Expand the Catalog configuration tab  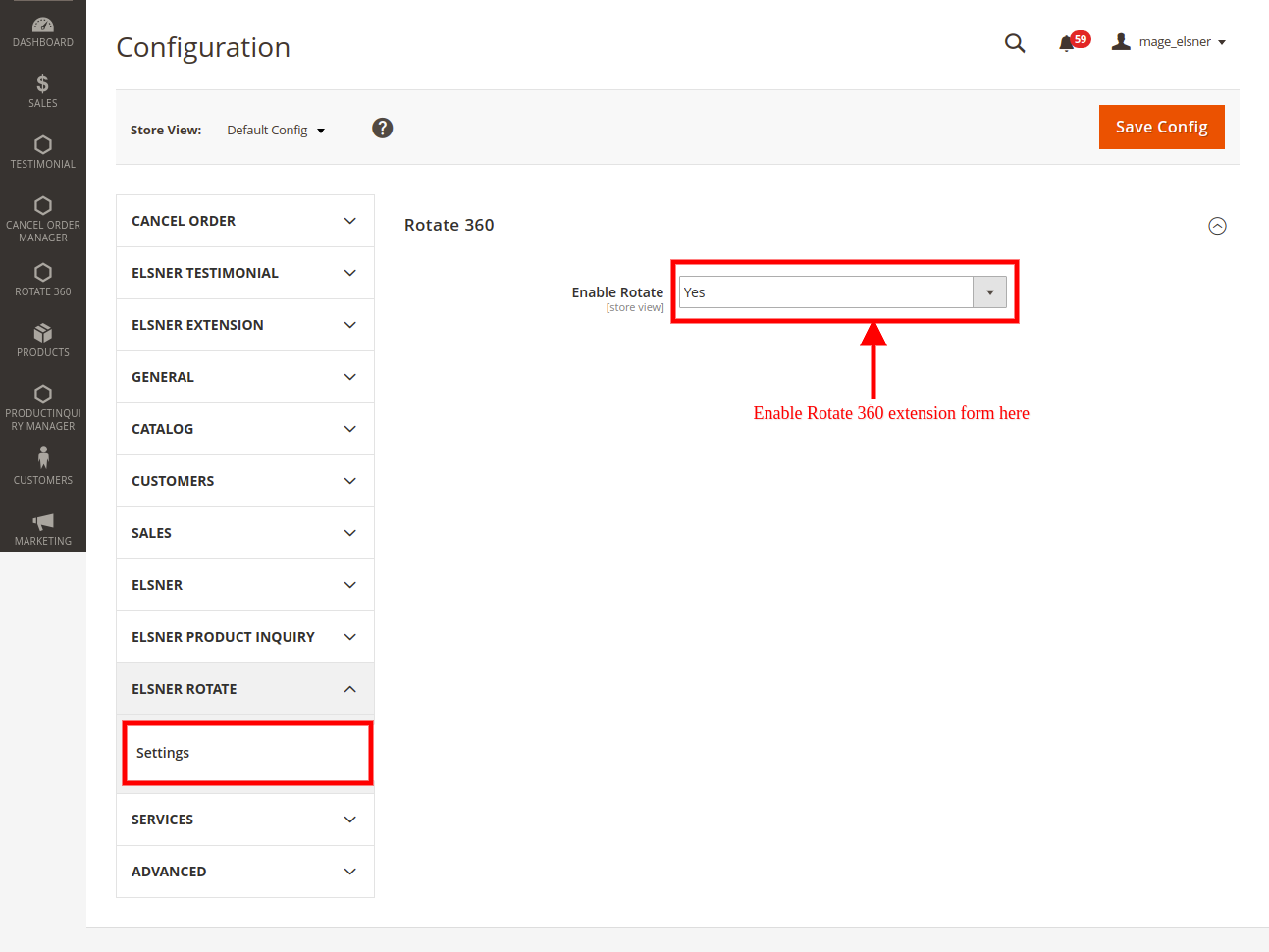tap(244, 429)
